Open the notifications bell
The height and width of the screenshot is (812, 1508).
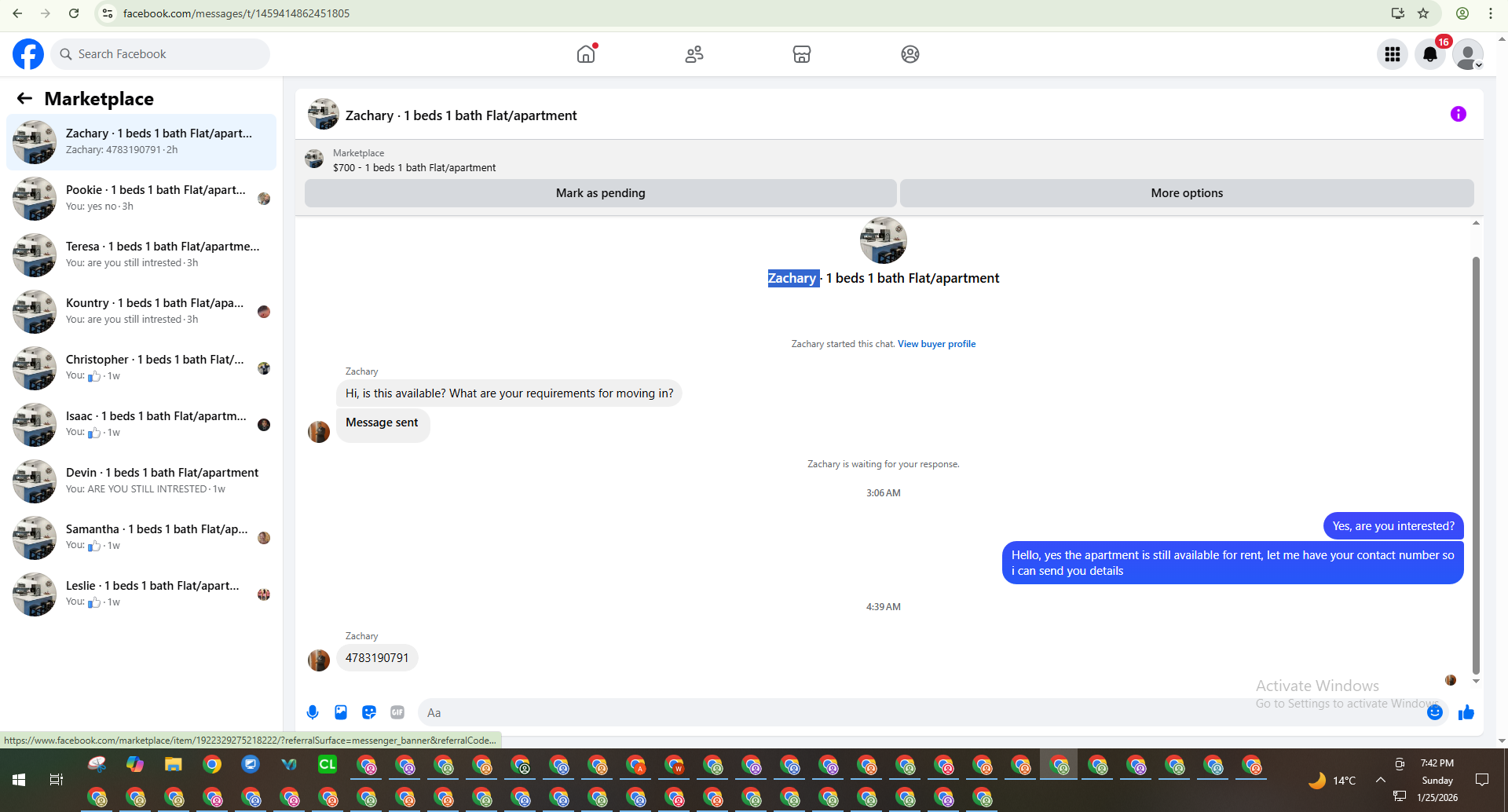[1430, 54]
